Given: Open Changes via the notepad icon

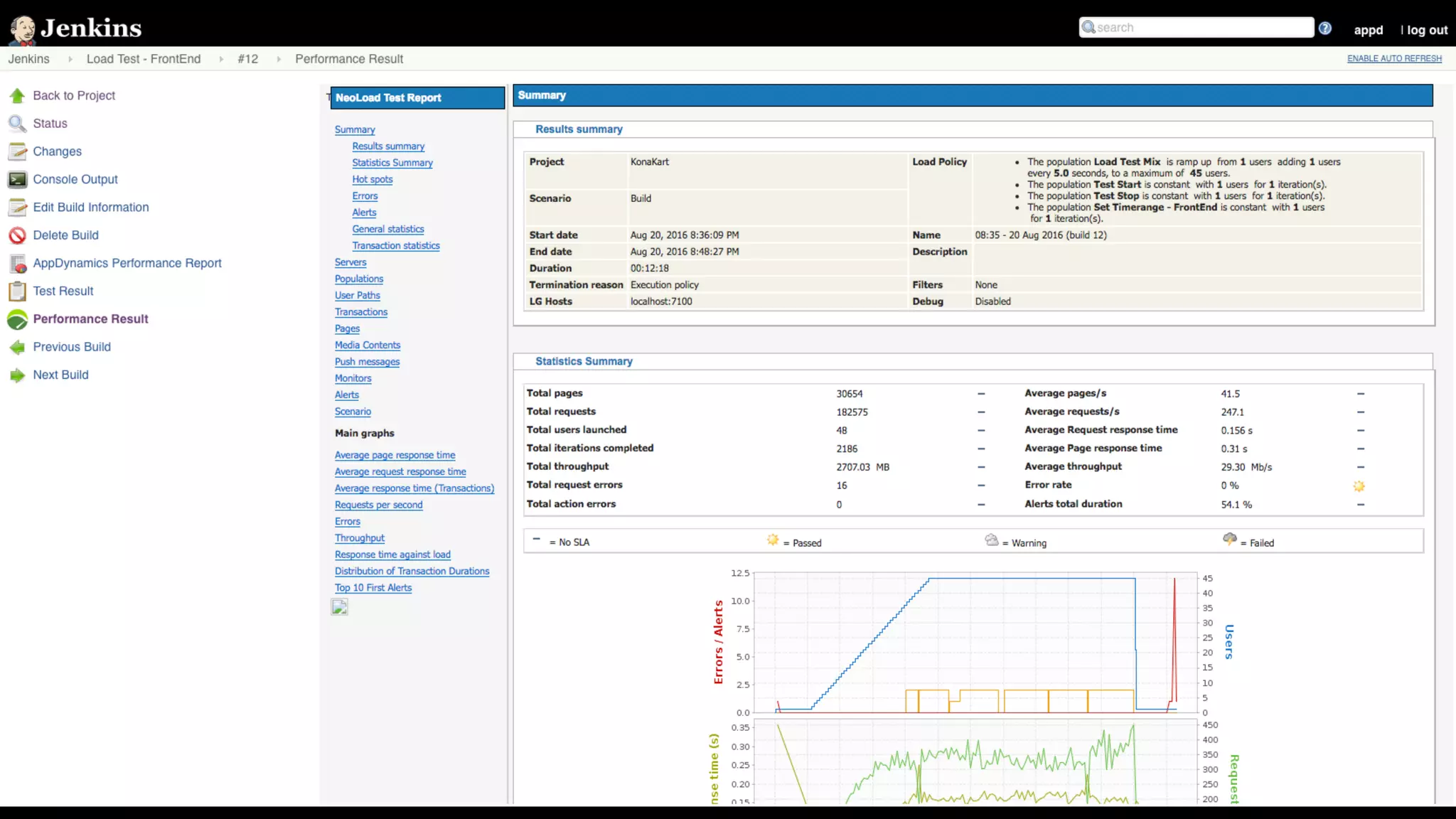Looking at the screenshot, I should pyautogui.click(x=17, y=151).
